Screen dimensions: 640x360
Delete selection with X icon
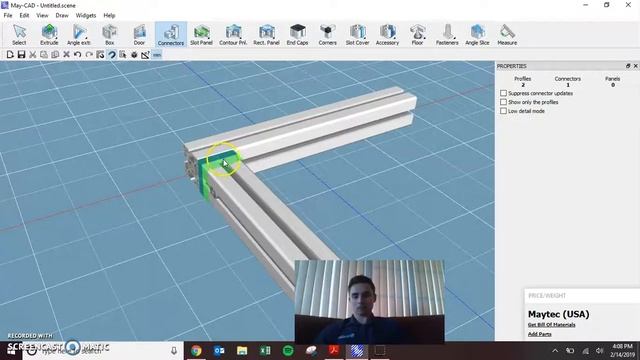pos(66,55)
